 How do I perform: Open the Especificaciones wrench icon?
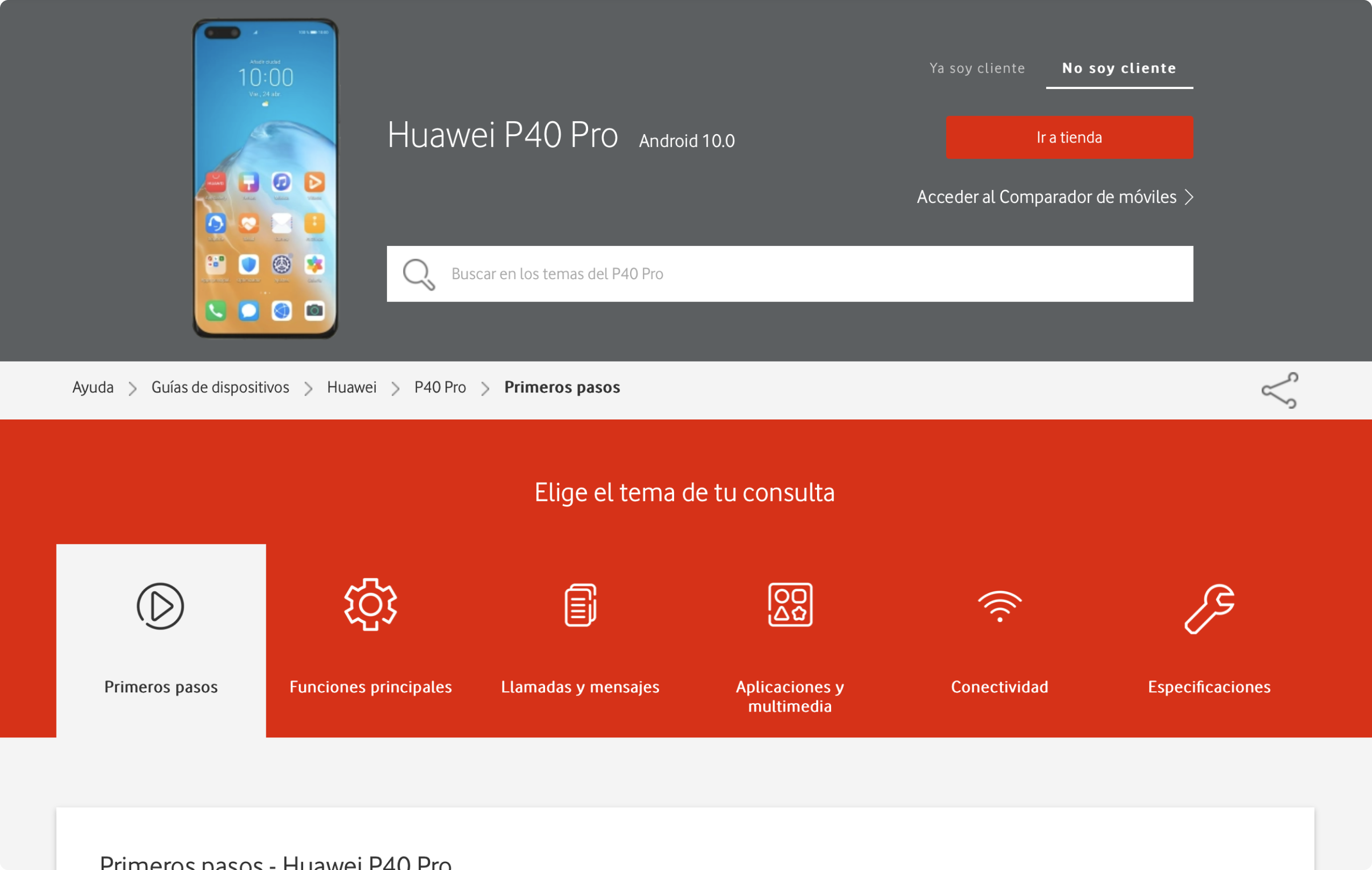pos(1209,608)
